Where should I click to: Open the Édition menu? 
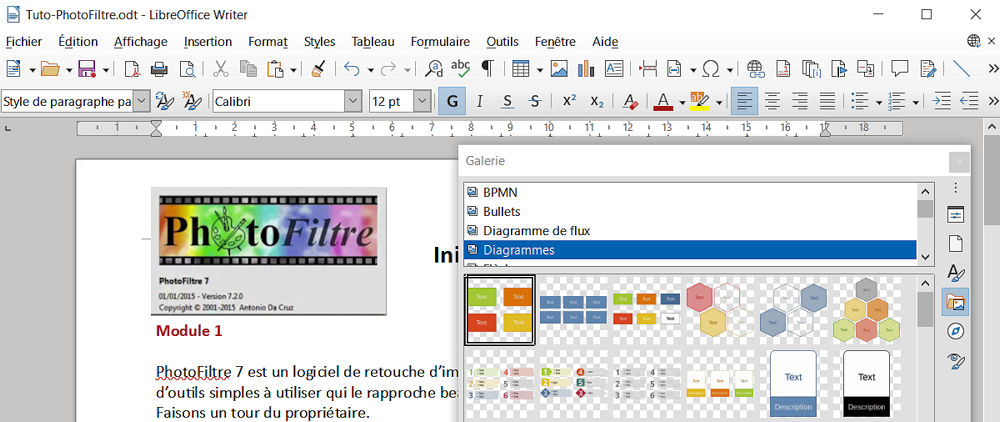click(x=78, y=42)
